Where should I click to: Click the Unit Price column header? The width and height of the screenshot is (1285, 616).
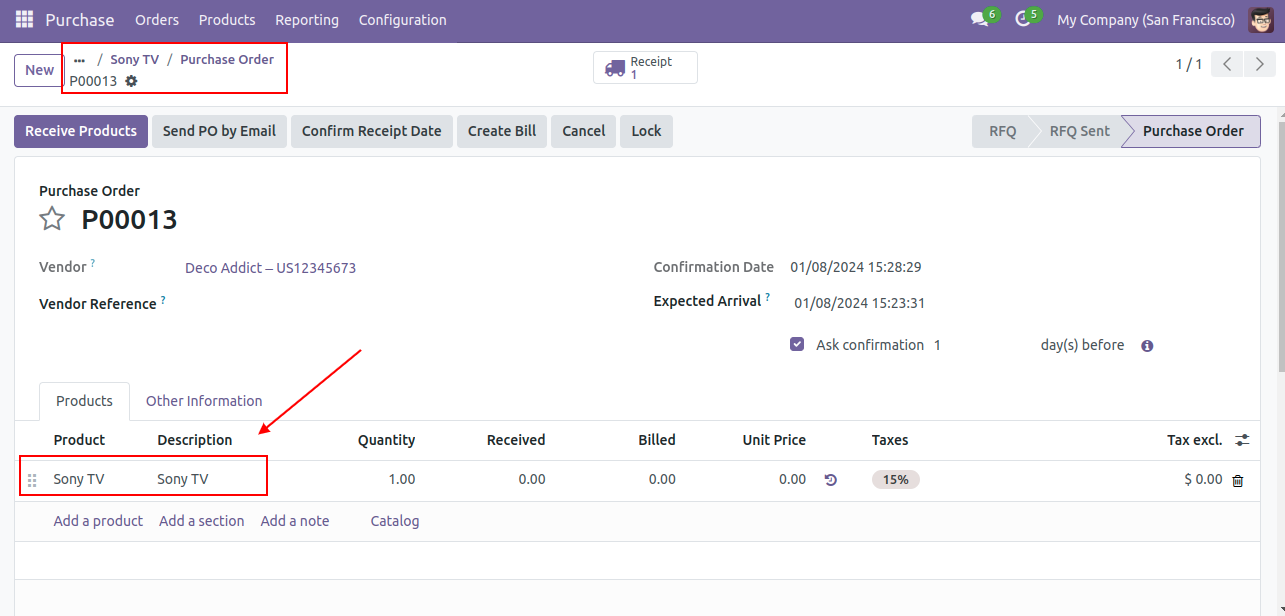[774, 440]
